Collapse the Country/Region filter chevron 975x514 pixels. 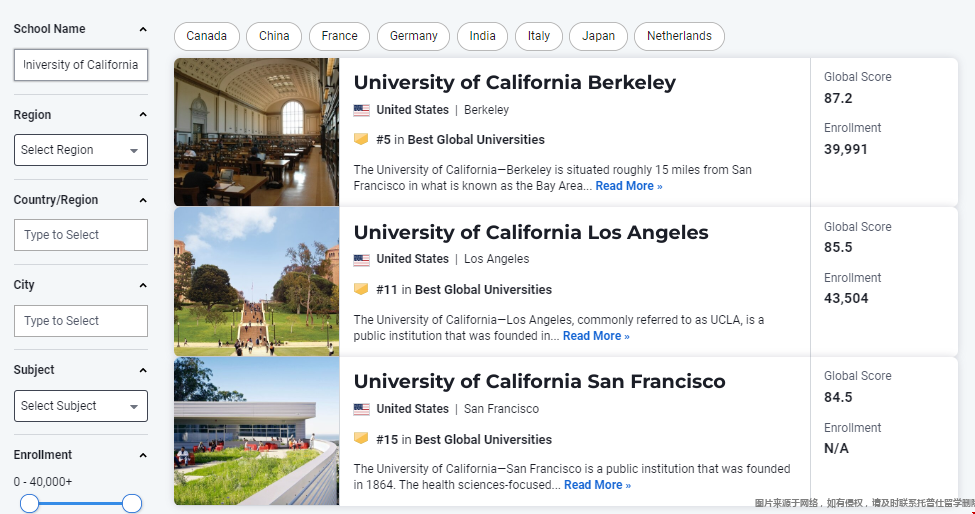(x=143, y=200)
